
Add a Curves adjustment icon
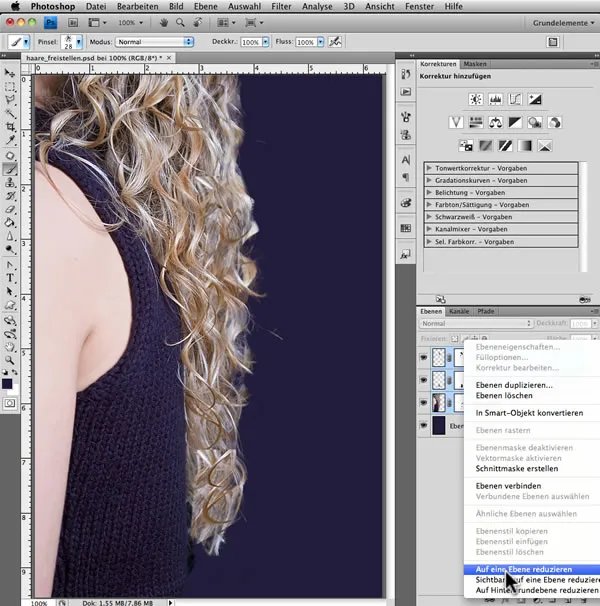[515, 99]
